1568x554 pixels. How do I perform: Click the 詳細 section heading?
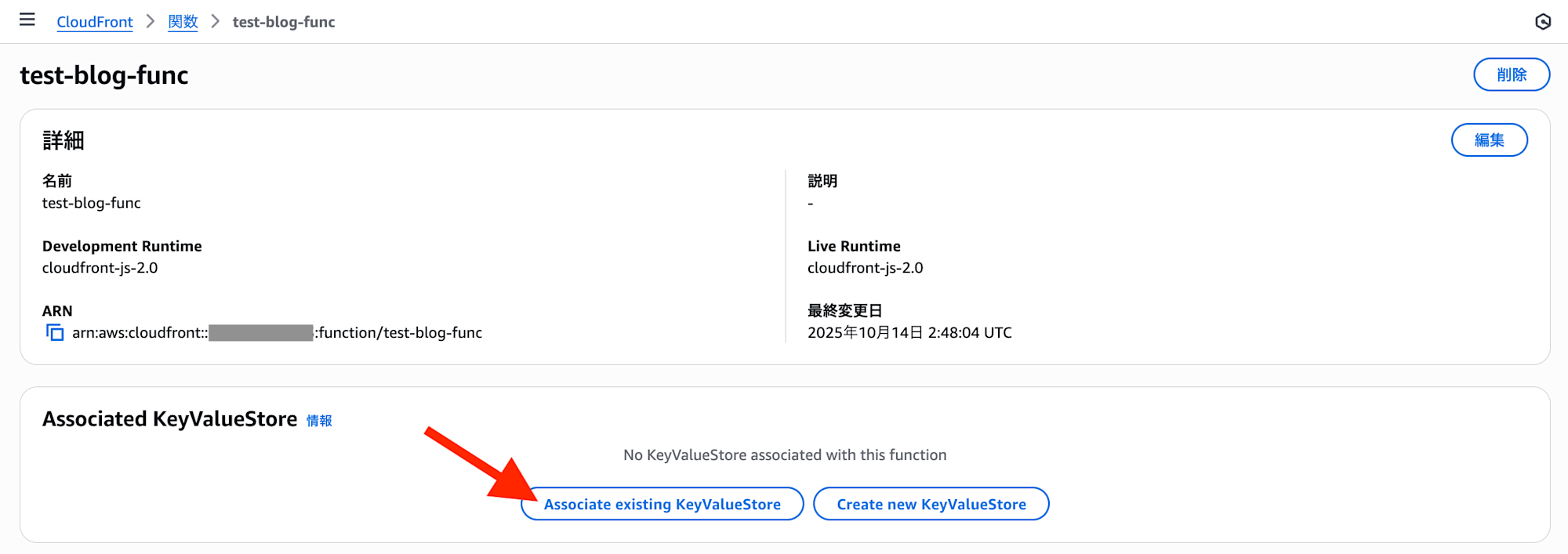pos(64,140)
